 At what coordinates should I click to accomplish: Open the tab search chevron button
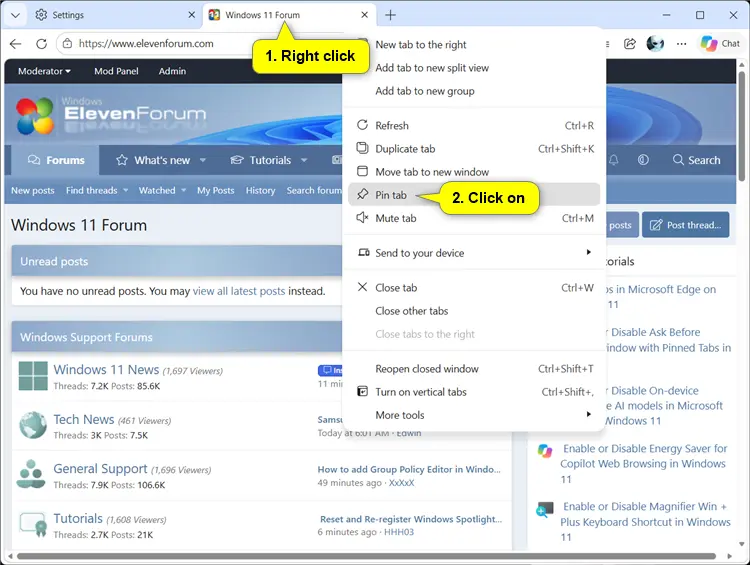click(15, 15)
